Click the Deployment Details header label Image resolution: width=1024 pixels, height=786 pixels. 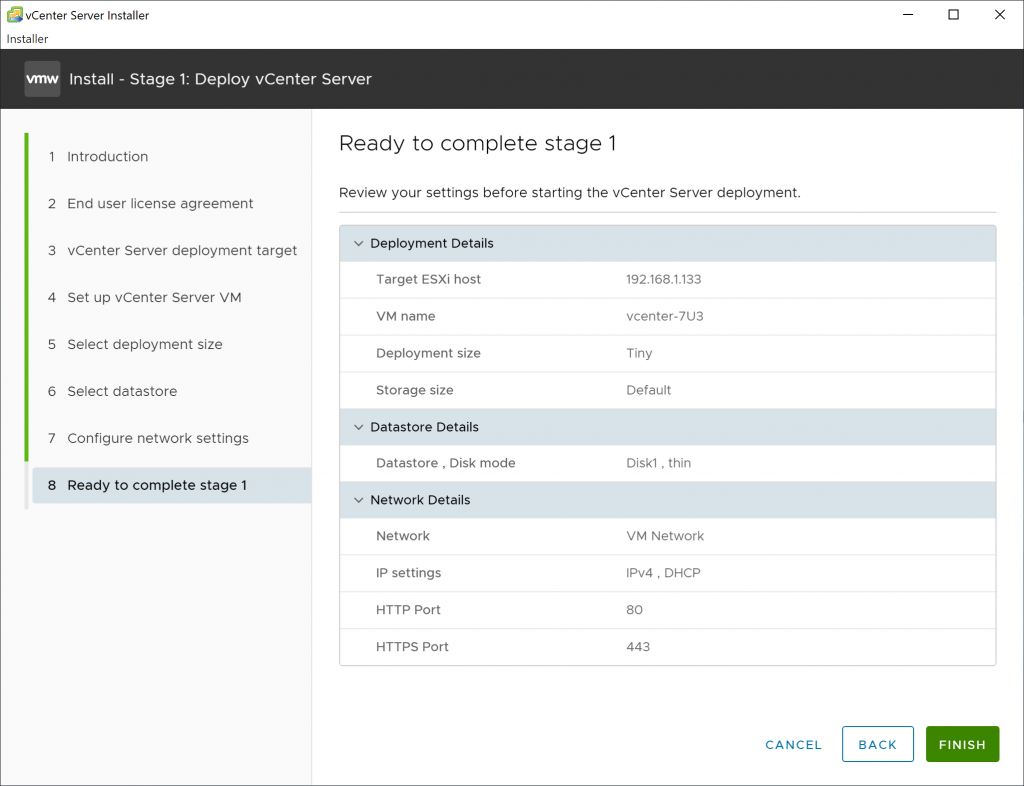tap(432, 244)
